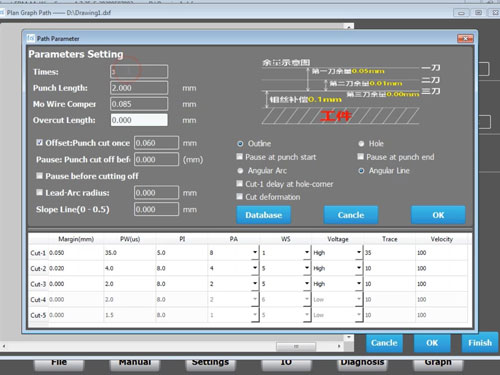Screen dimensions: 500x375
Task: Click horizontal scrollbar right arrow
Action: 339,346
